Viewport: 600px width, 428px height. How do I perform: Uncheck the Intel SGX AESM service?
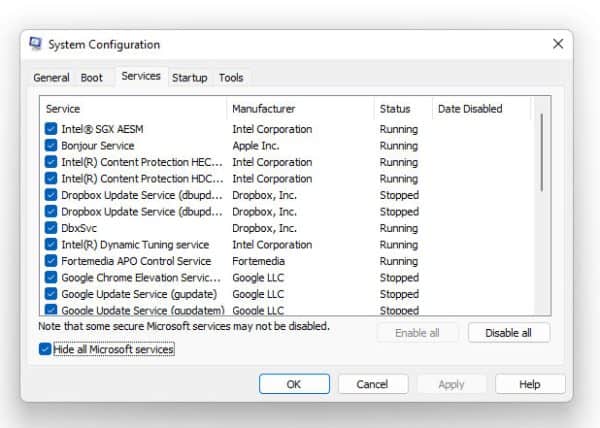pyautogui.click(x=51, y=129)
